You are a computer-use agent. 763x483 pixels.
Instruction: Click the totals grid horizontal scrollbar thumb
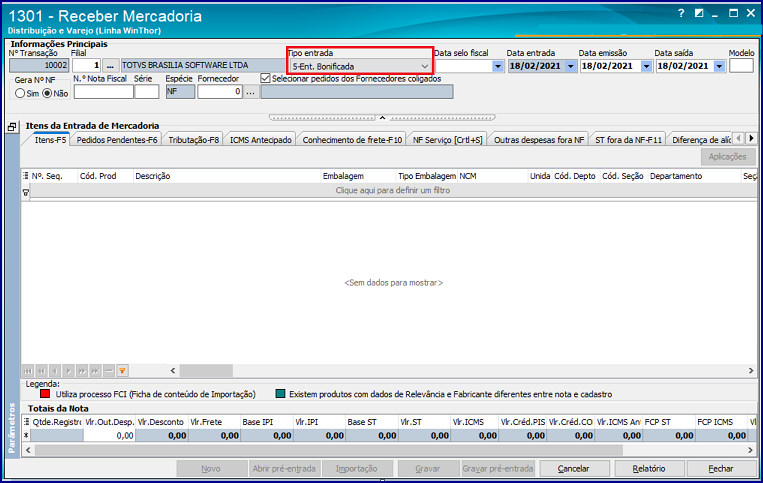click(x=329, y=450)
